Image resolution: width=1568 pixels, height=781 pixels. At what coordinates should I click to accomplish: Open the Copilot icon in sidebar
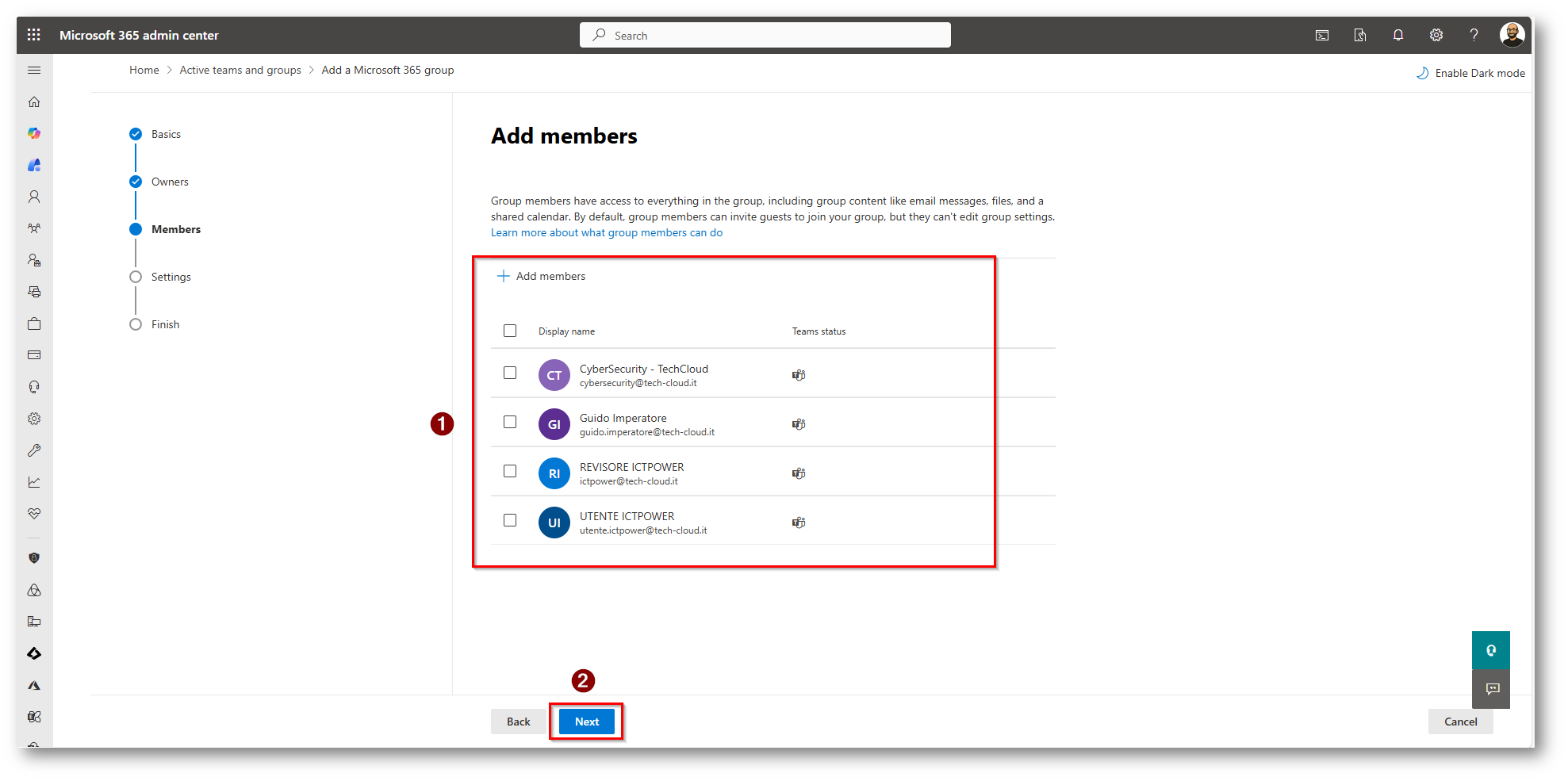(34, 134)
